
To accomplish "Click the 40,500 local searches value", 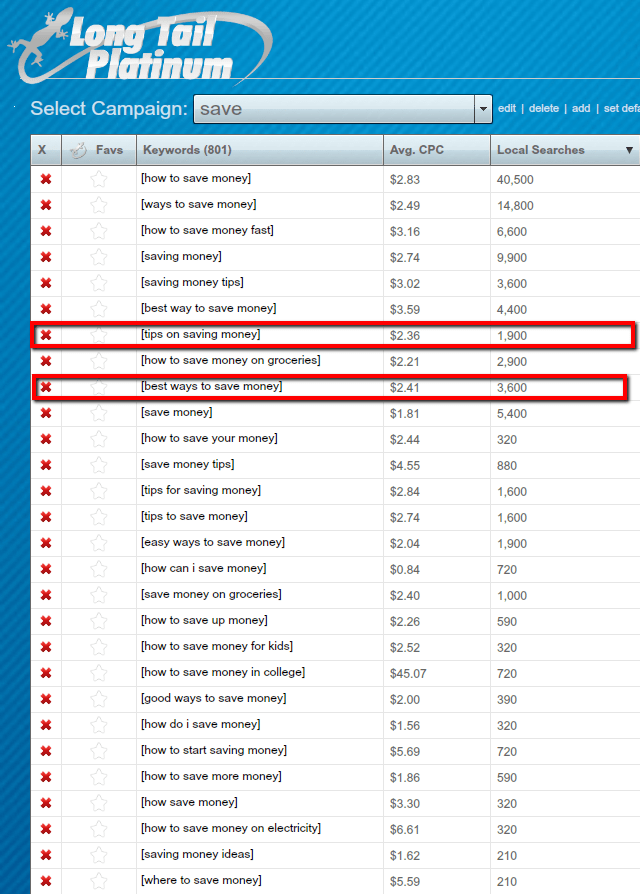I will 515,180.
